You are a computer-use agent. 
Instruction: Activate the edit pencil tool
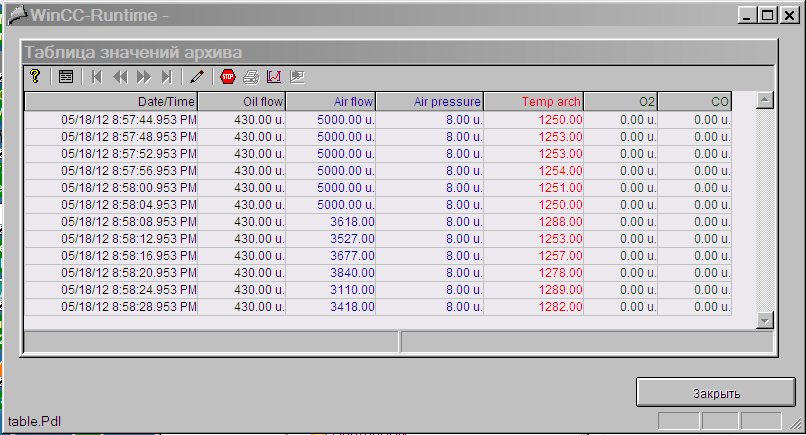click(196, 77)
